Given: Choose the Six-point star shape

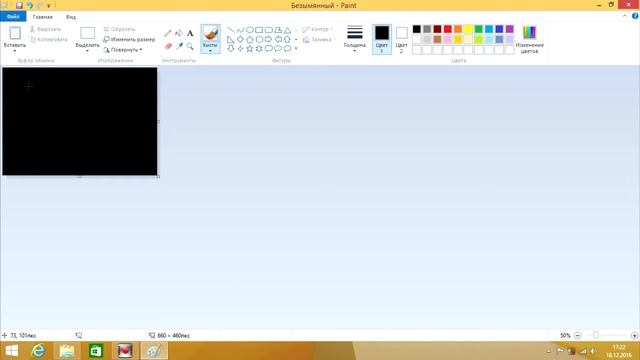Looking at the screenshot, I should 259,49.
